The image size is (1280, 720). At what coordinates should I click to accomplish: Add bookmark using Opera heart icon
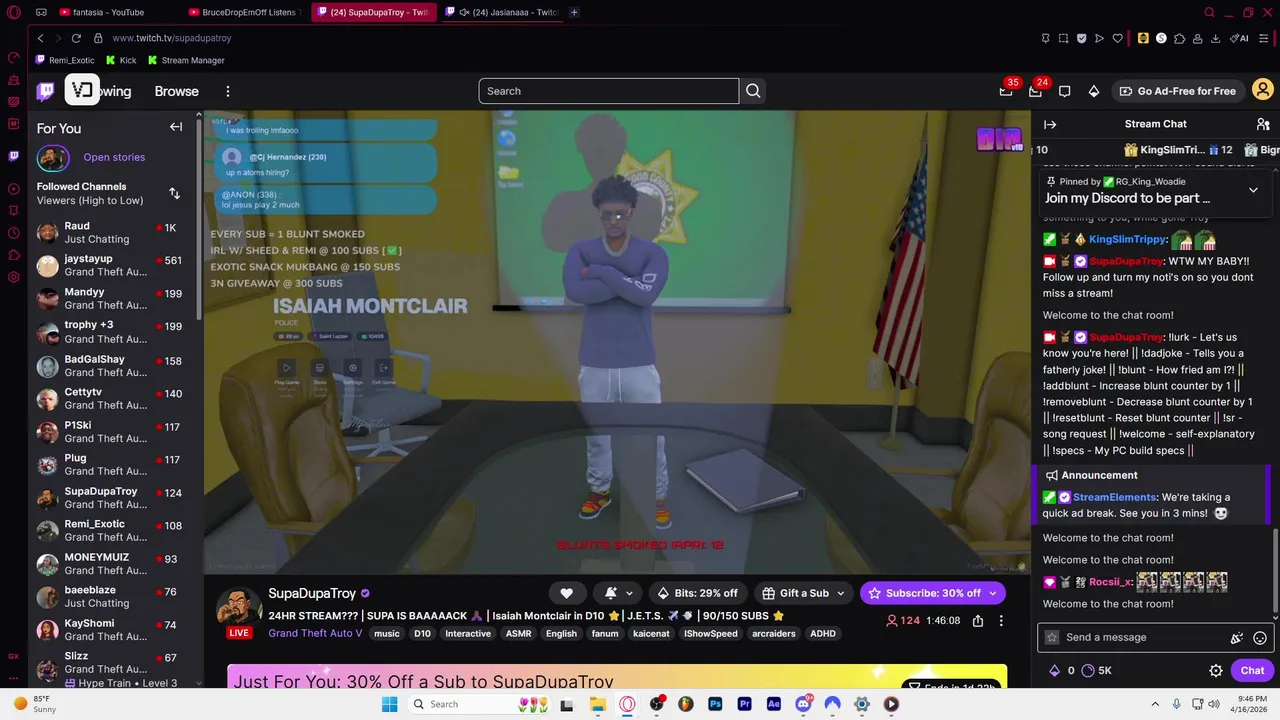pyautogui.click(x=1117, y=38)
